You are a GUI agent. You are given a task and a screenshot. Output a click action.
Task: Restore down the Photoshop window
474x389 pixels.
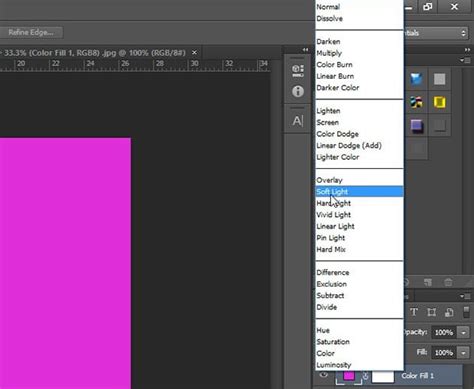click(x=428, y=7)
